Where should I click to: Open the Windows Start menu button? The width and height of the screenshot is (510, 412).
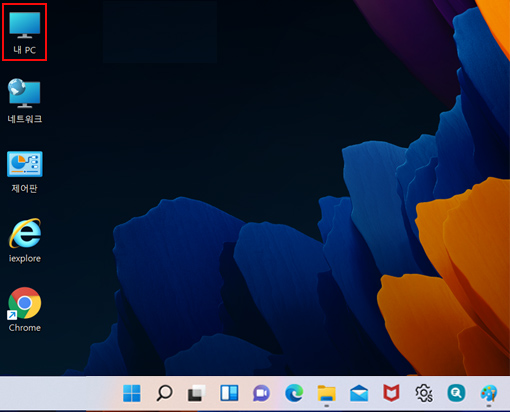pos(132,393)
